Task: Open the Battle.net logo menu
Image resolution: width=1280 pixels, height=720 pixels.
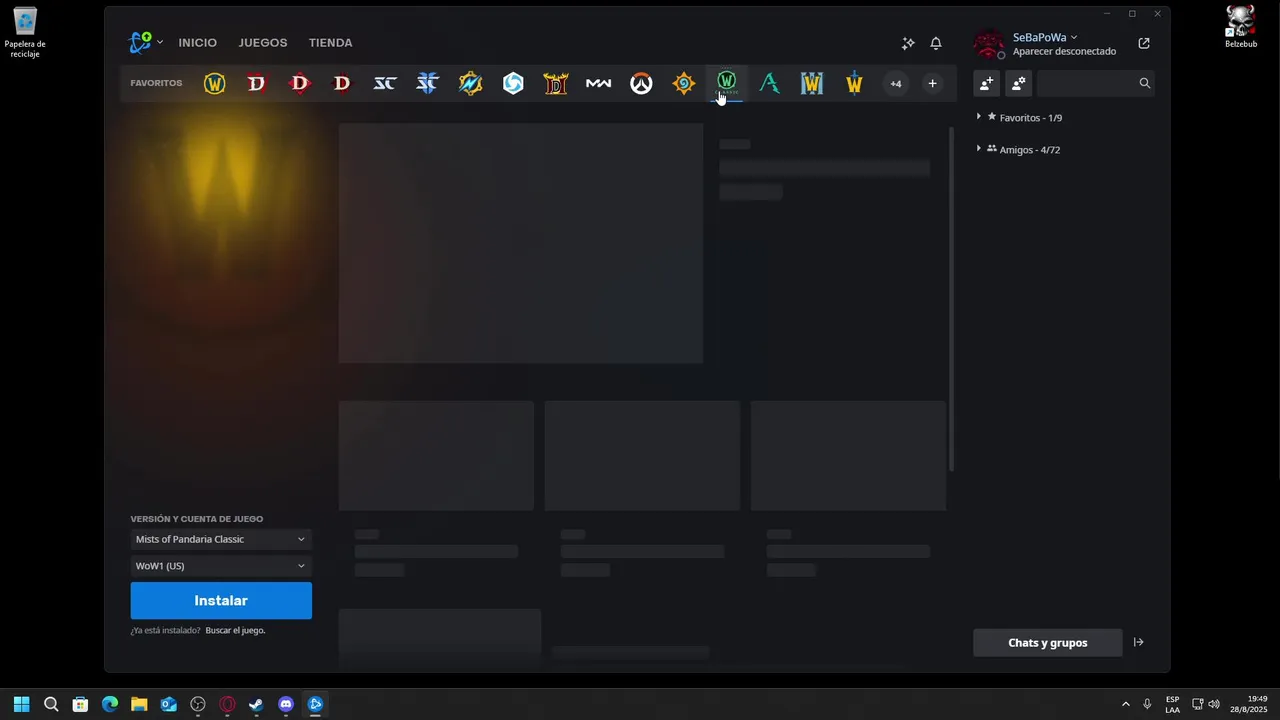Action: (140, 42)
